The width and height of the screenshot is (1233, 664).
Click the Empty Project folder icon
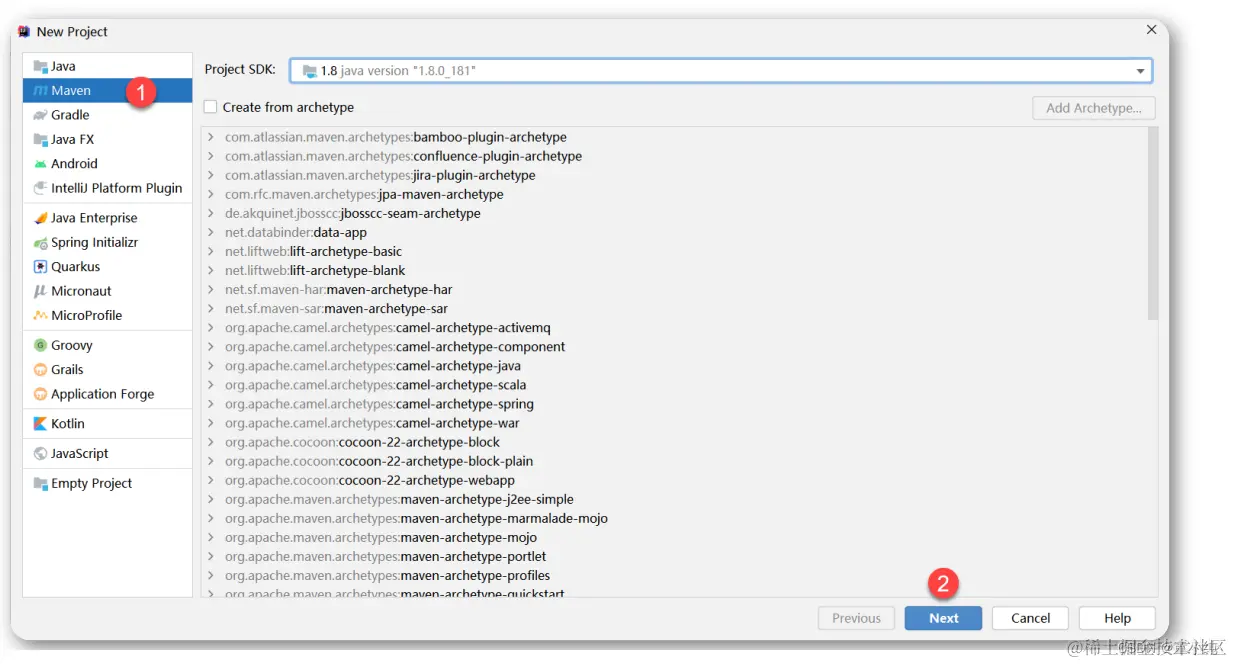coord(40,484)
